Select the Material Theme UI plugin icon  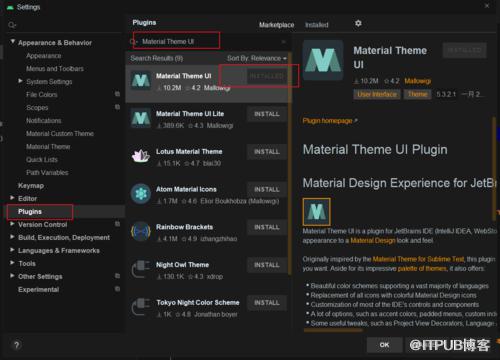point(141,80)
